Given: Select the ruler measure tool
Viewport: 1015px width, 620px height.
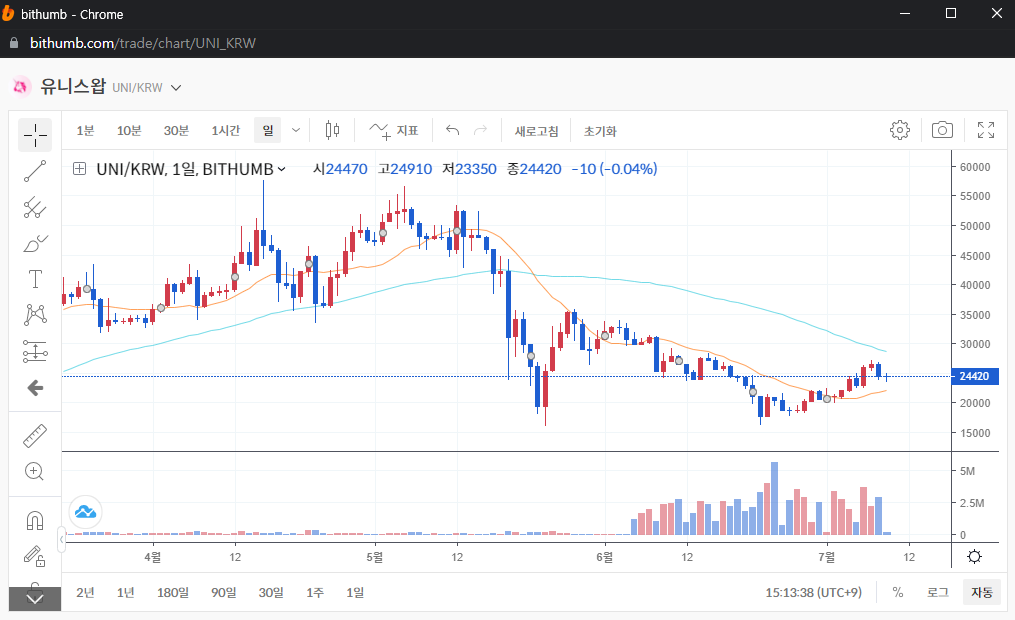Looking at the screenshot, I should [35, 436].
